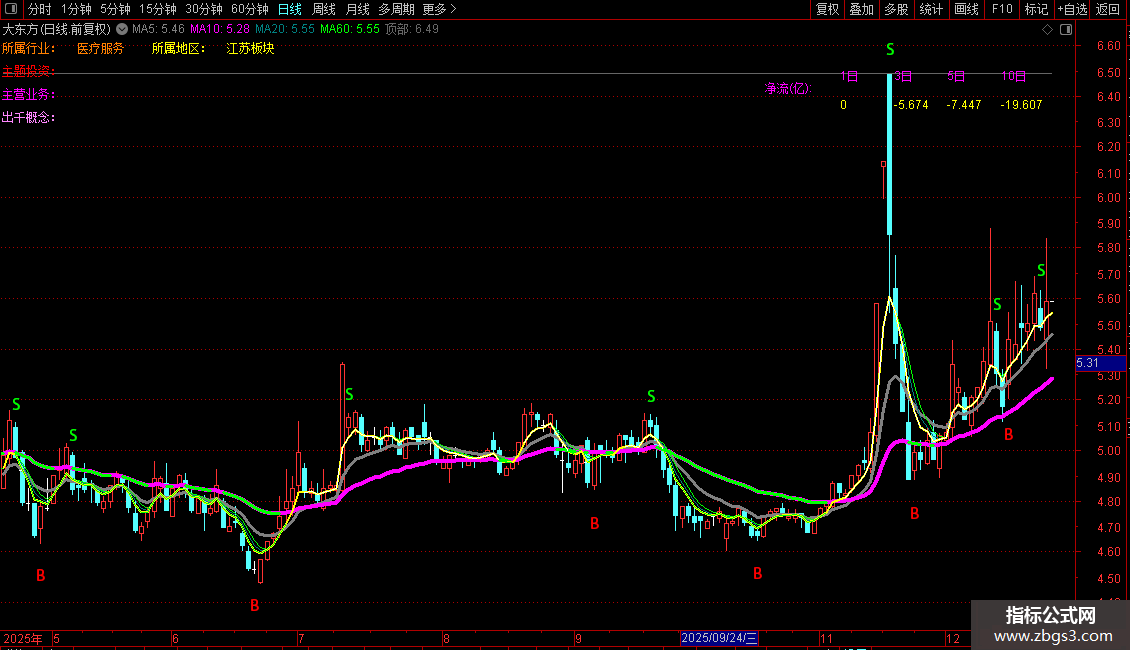This screenshot has height=650, width=1130.
Task: Switch to the 周线 weekly chart
Action: point(324,9)
